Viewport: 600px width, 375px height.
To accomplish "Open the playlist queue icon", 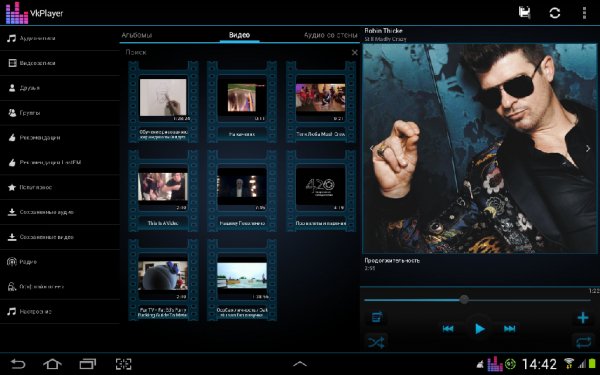I will tap(377, 318).
